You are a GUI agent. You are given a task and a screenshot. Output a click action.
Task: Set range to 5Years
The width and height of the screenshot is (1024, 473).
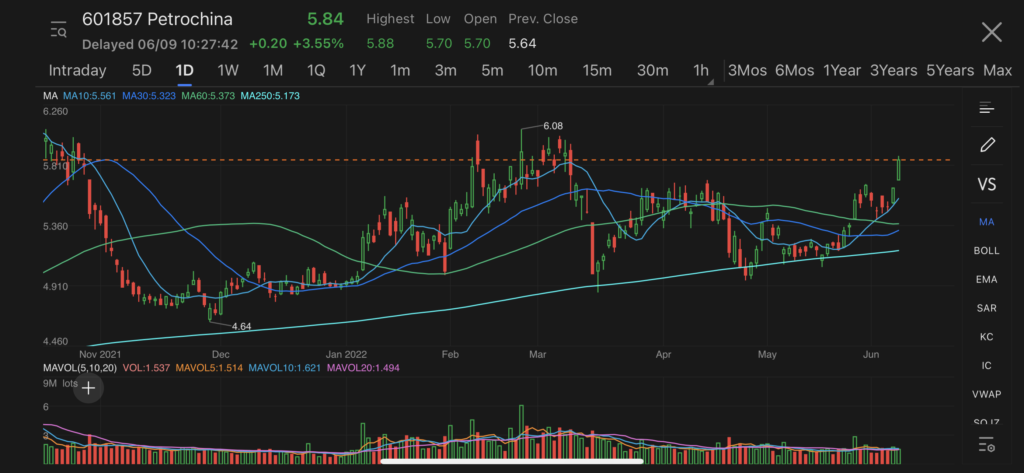point(950,71)
